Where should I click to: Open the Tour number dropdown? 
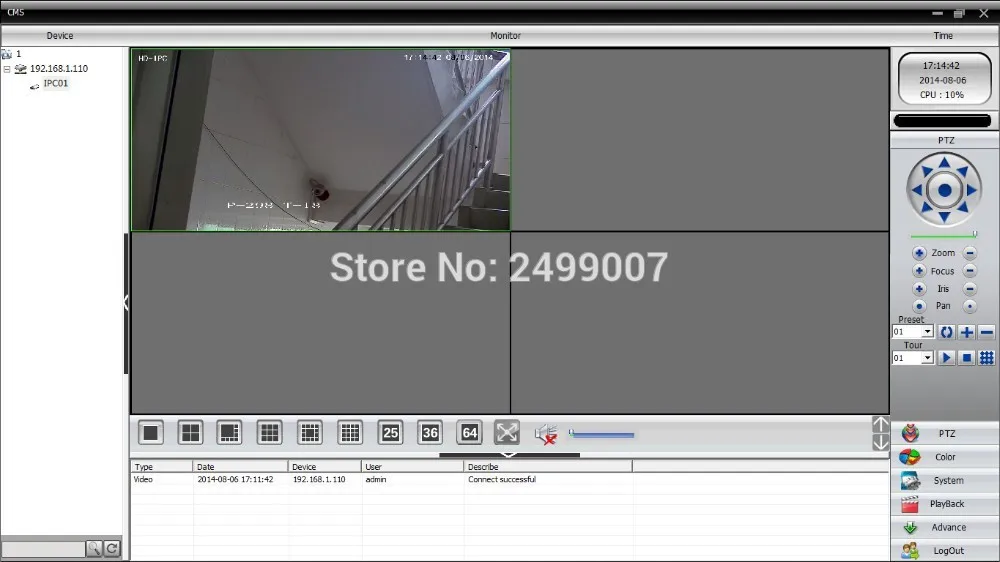[x=927, y=358]
